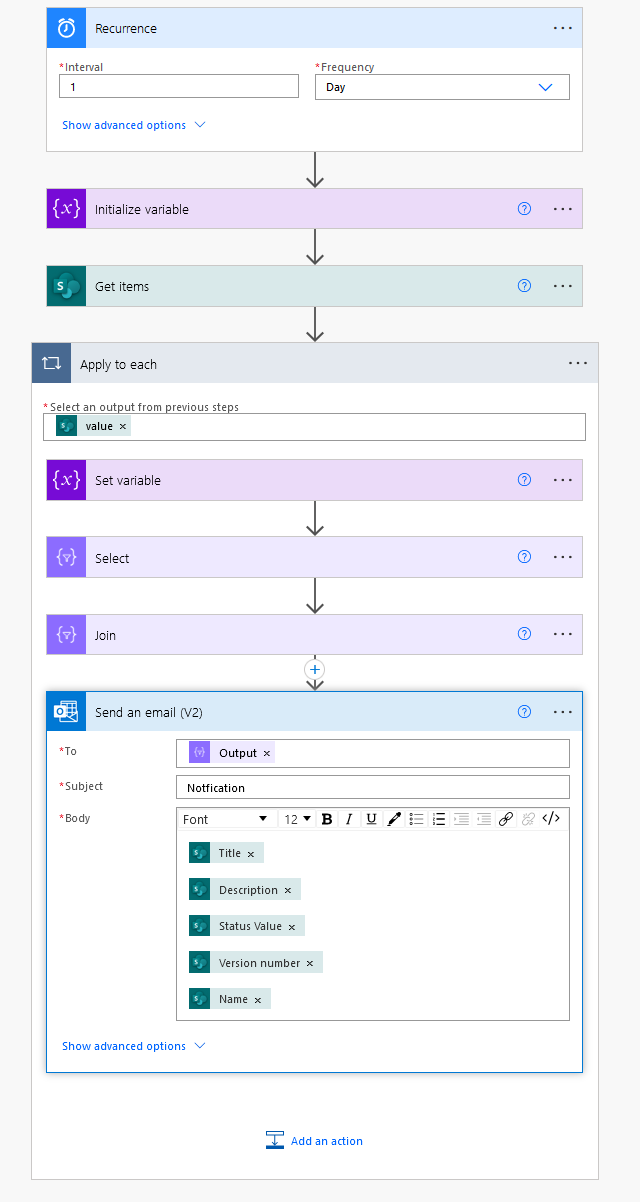Click the Subject field containing Notfication
This screenshot has width=640, height=1202.
[373, 787]
